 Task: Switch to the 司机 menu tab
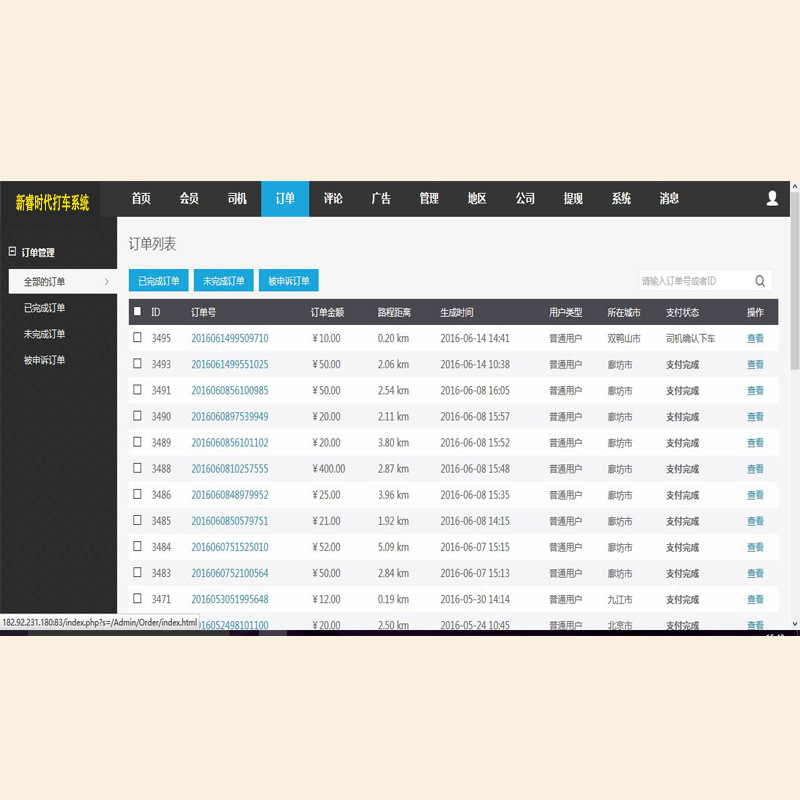(237, 199)
